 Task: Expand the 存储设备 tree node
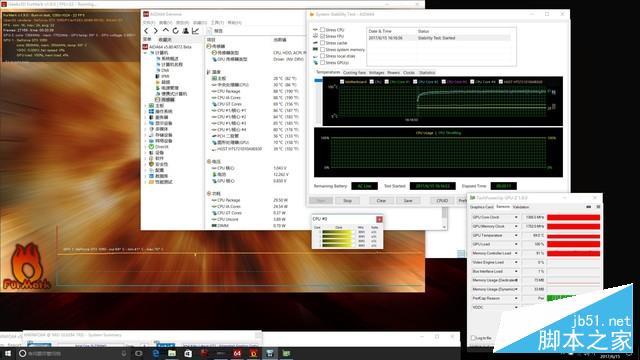point(146,135)
